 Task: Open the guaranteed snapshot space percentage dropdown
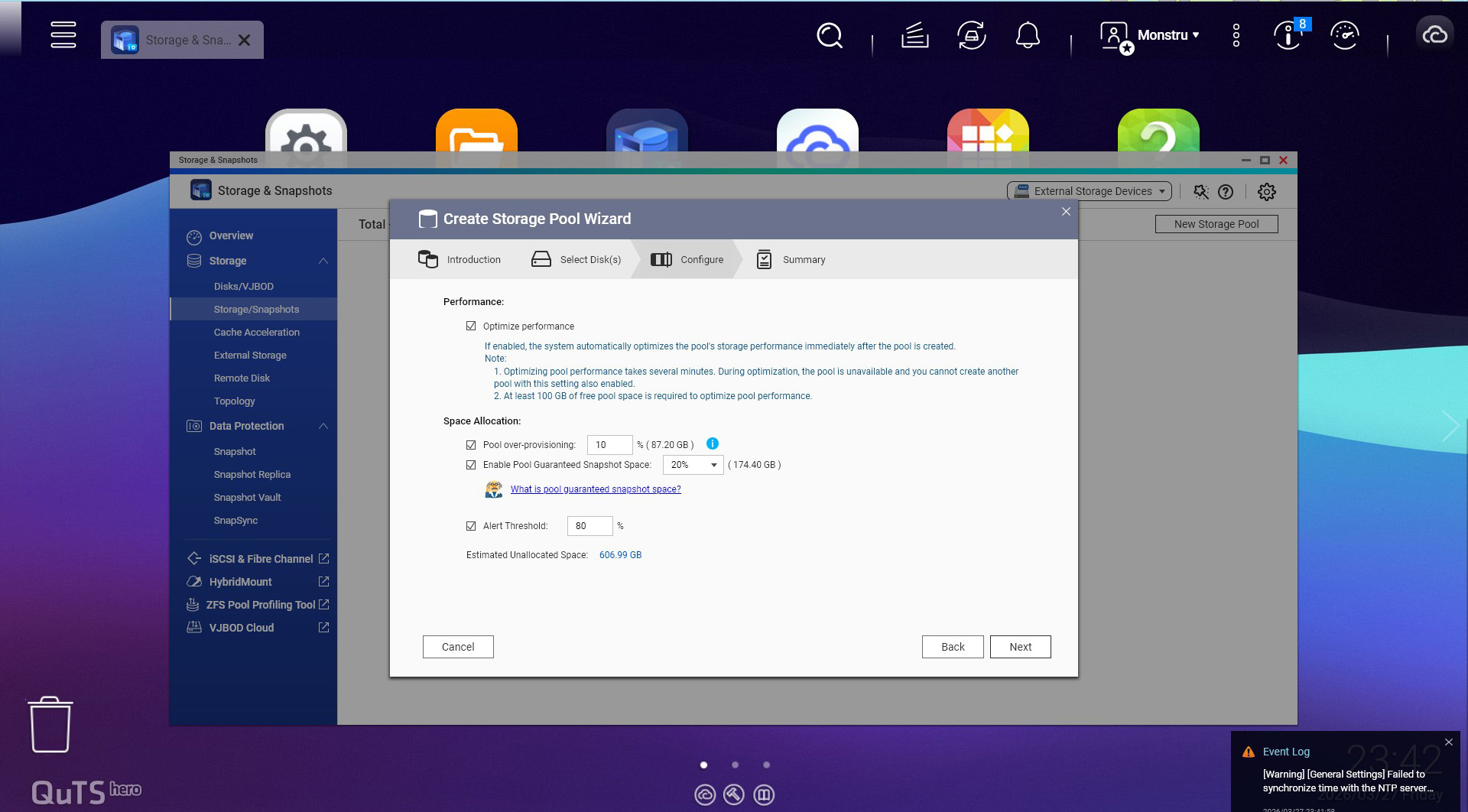[693, 465]
